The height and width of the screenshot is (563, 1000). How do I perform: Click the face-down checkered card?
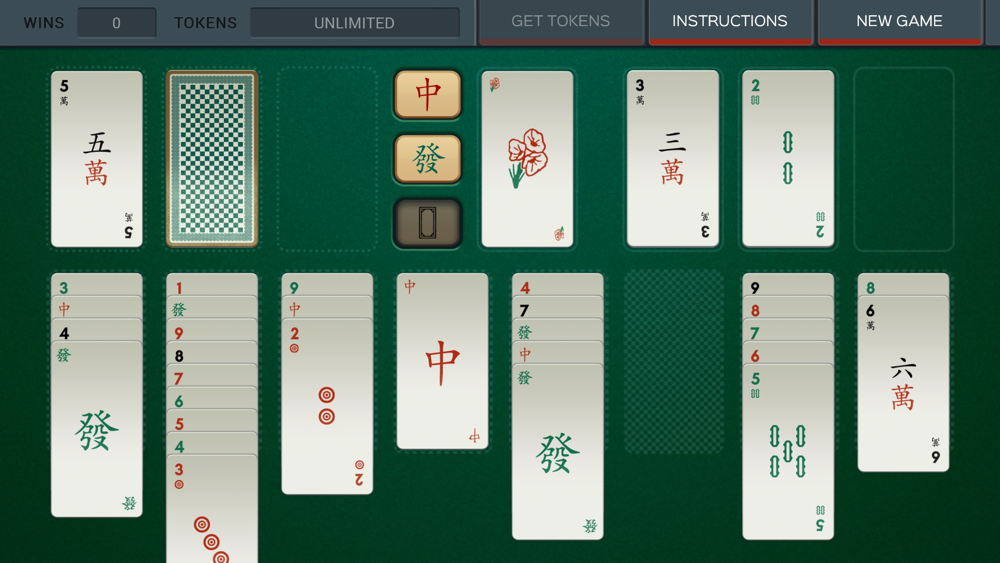[212, 159]
